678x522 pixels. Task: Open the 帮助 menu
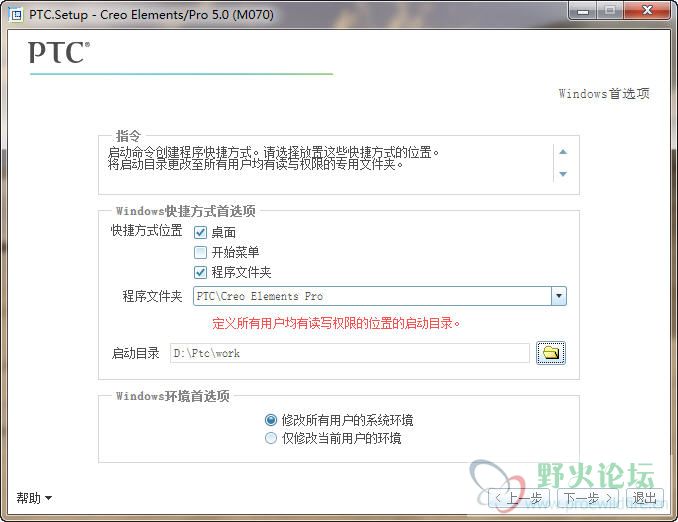tap(34, 498)
